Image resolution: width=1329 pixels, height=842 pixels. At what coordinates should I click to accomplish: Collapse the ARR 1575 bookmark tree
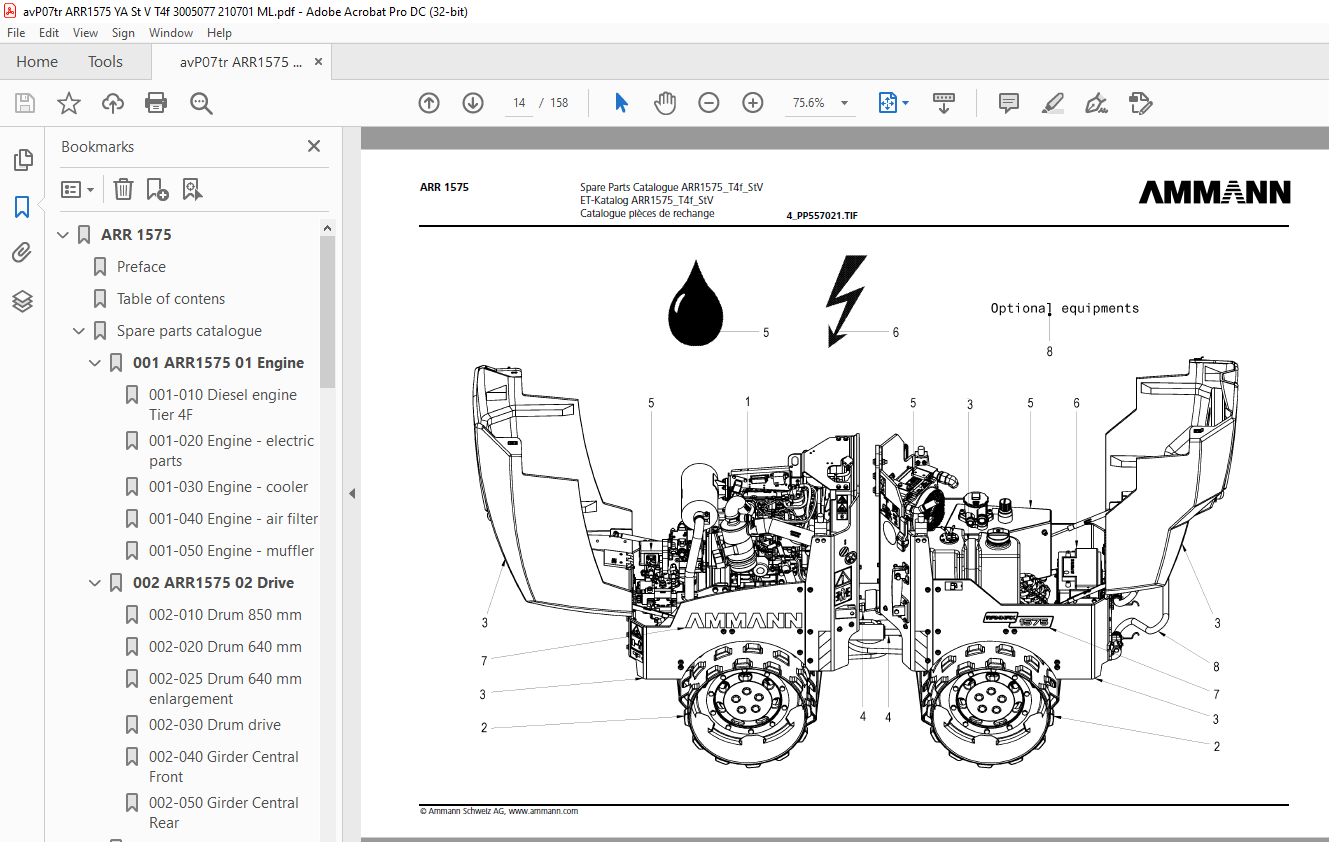pyautogui.click(x=64, y=235)
